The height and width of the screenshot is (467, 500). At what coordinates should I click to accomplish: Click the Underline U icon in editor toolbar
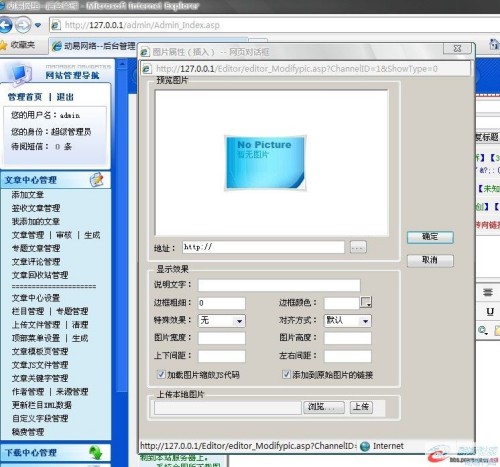pos(490,312)
